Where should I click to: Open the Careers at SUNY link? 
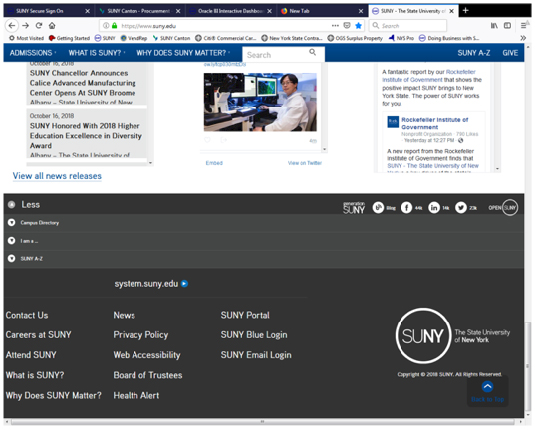click(x=39, y=335)
